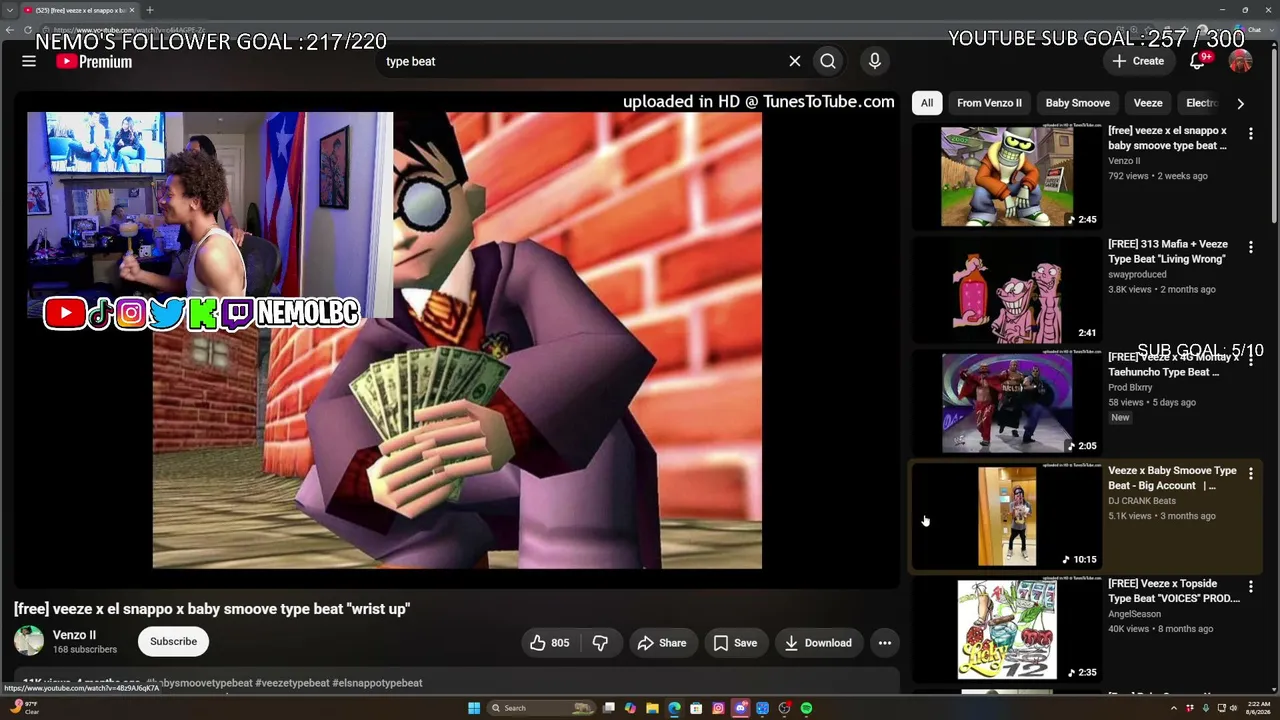Open the notifications bell
Screen dimensions: 1280x720
coord(1197,61)
